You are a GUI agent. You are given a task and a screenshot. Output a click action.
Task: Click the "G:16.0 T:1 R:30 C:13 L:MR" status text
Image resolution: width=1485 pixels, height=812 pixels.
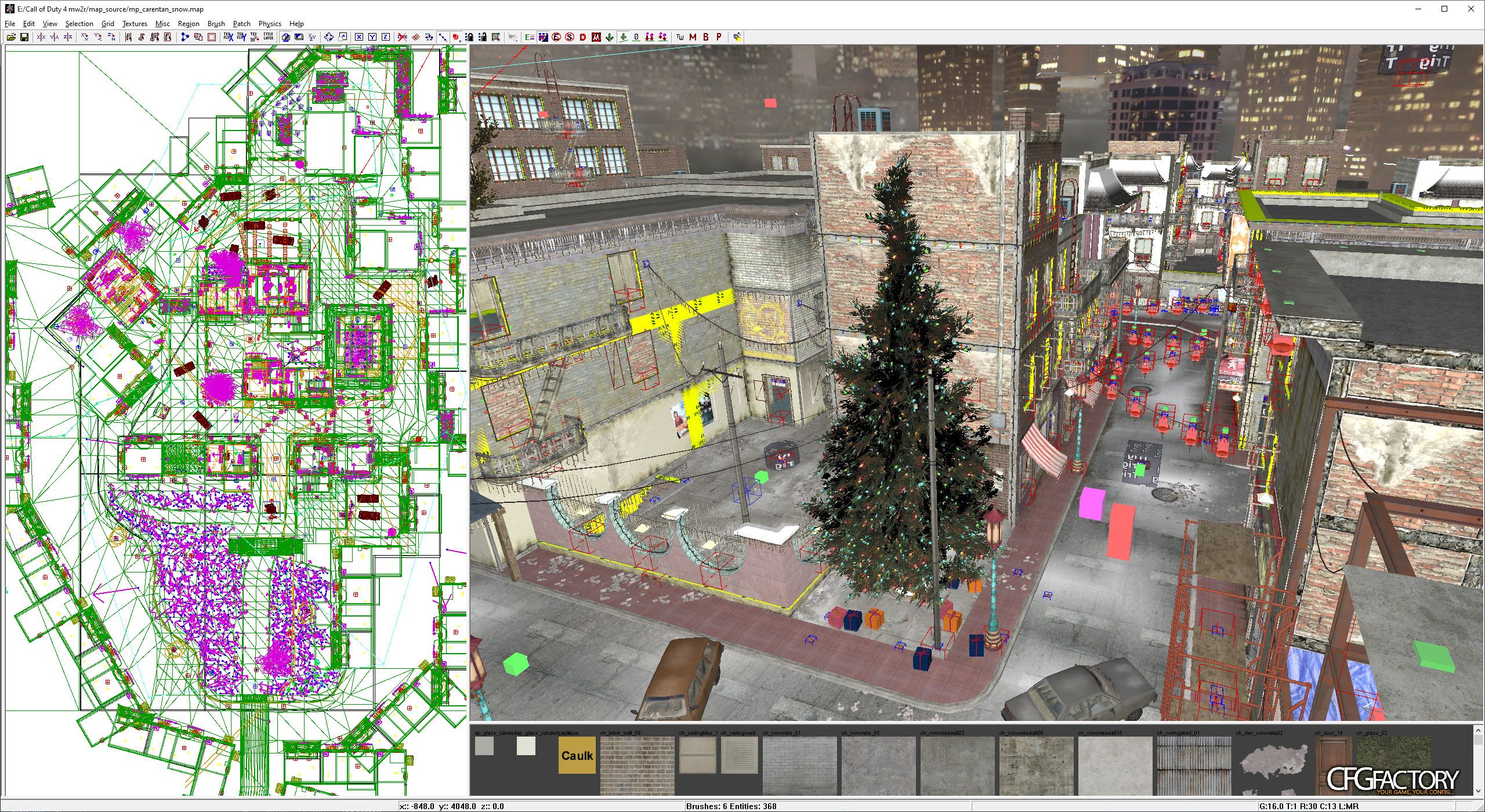[1309, 806]
